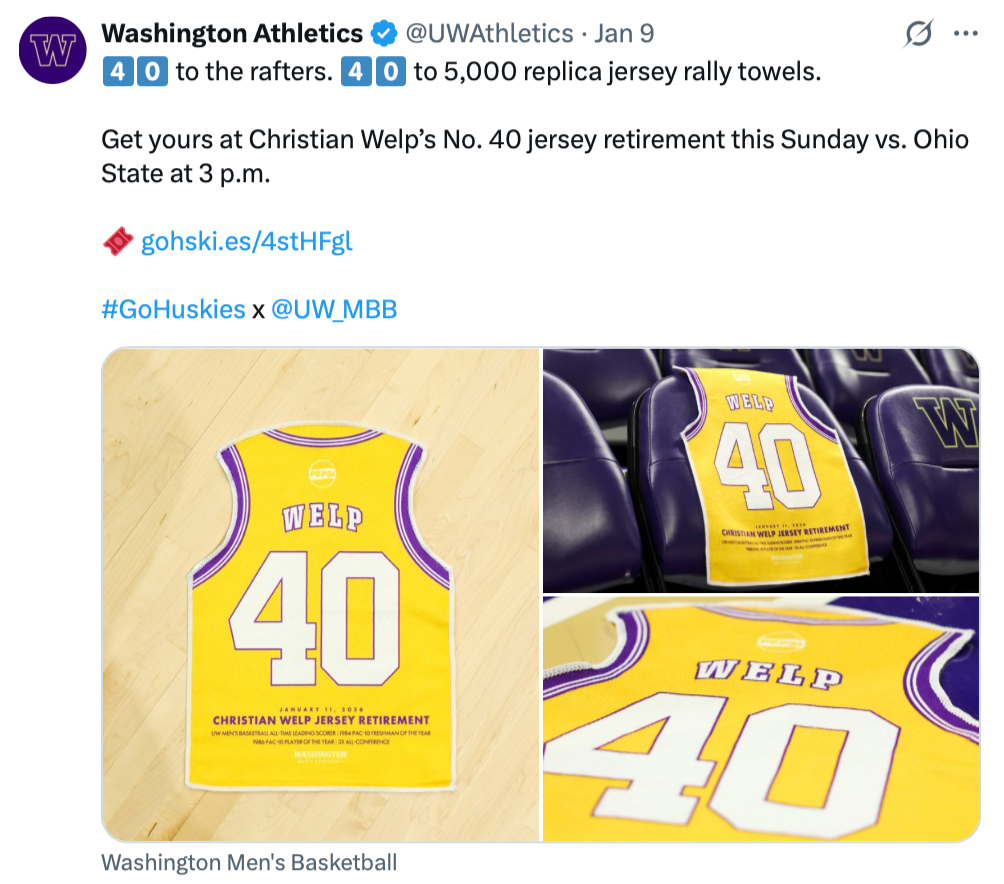
Task: Click the @UWAthletics handle
Action: (x=488, y=34)
